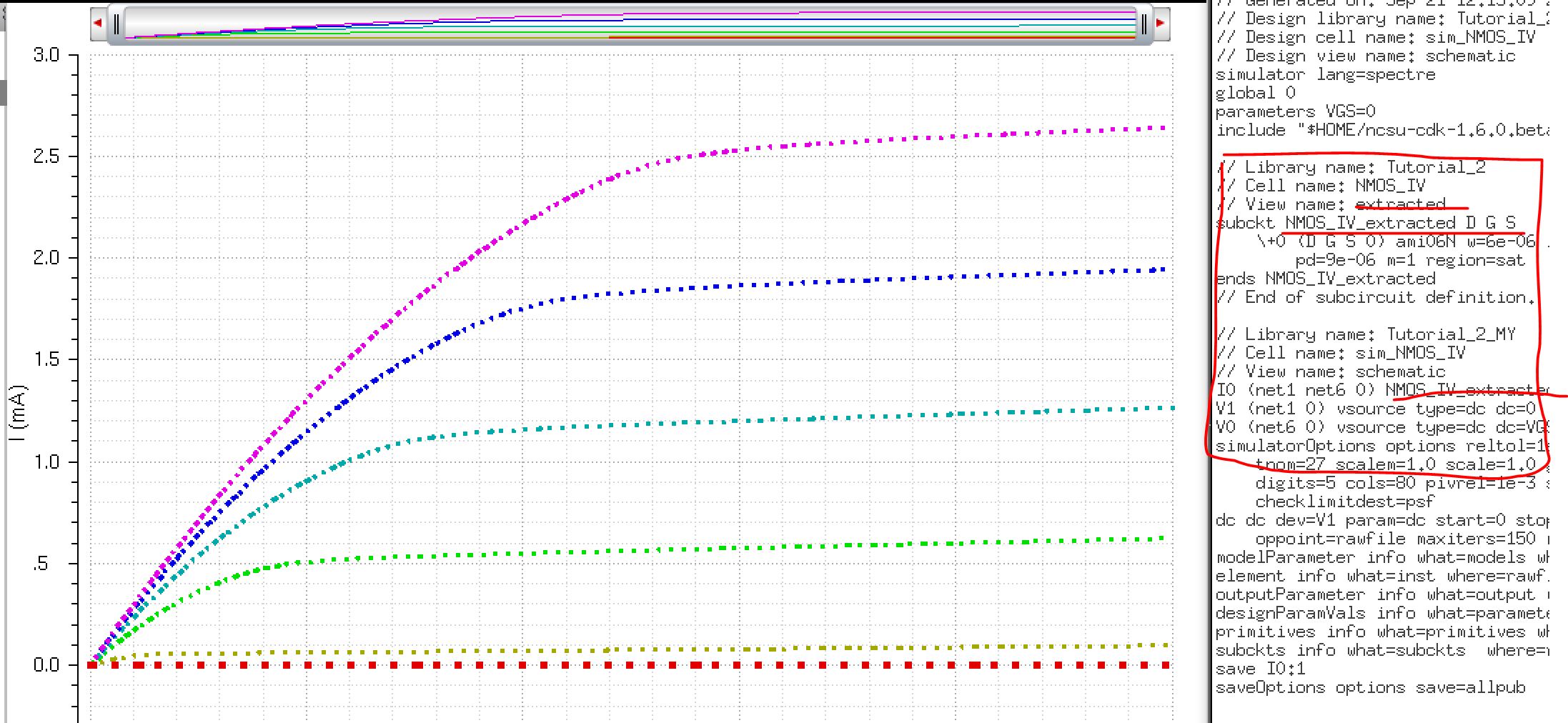Screen dimensions: 1568x723
Task: Click the include "$HOME/ncsu-cdk line
Action: coord(1382,131)
